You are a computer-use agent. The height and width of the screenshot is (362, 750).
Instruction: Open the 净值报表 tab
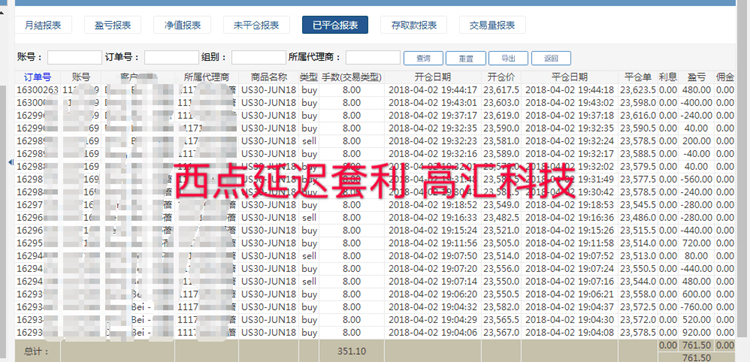click(x=182, y=25)
